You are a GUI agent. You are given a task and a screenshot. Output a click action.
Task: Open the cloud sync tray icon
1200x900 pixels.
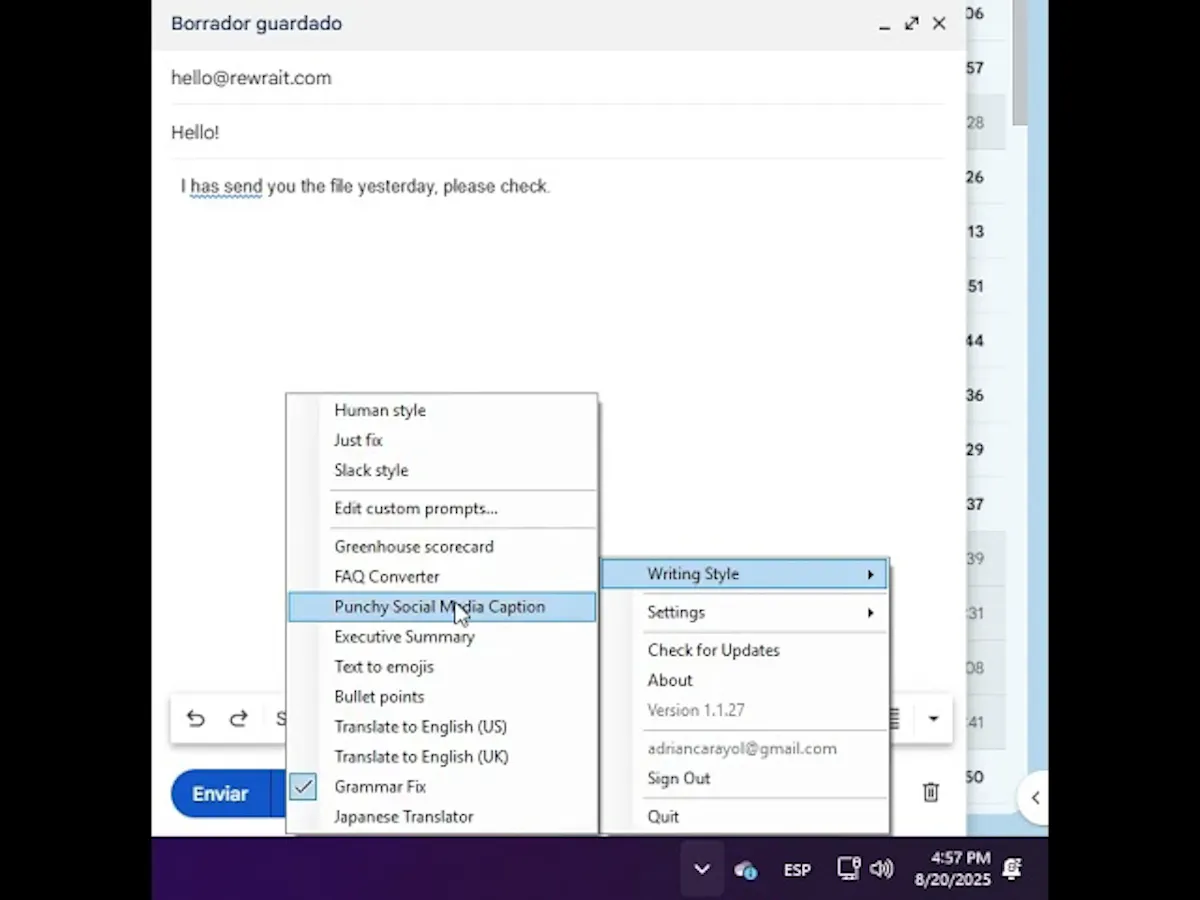[x=745, y=870]
